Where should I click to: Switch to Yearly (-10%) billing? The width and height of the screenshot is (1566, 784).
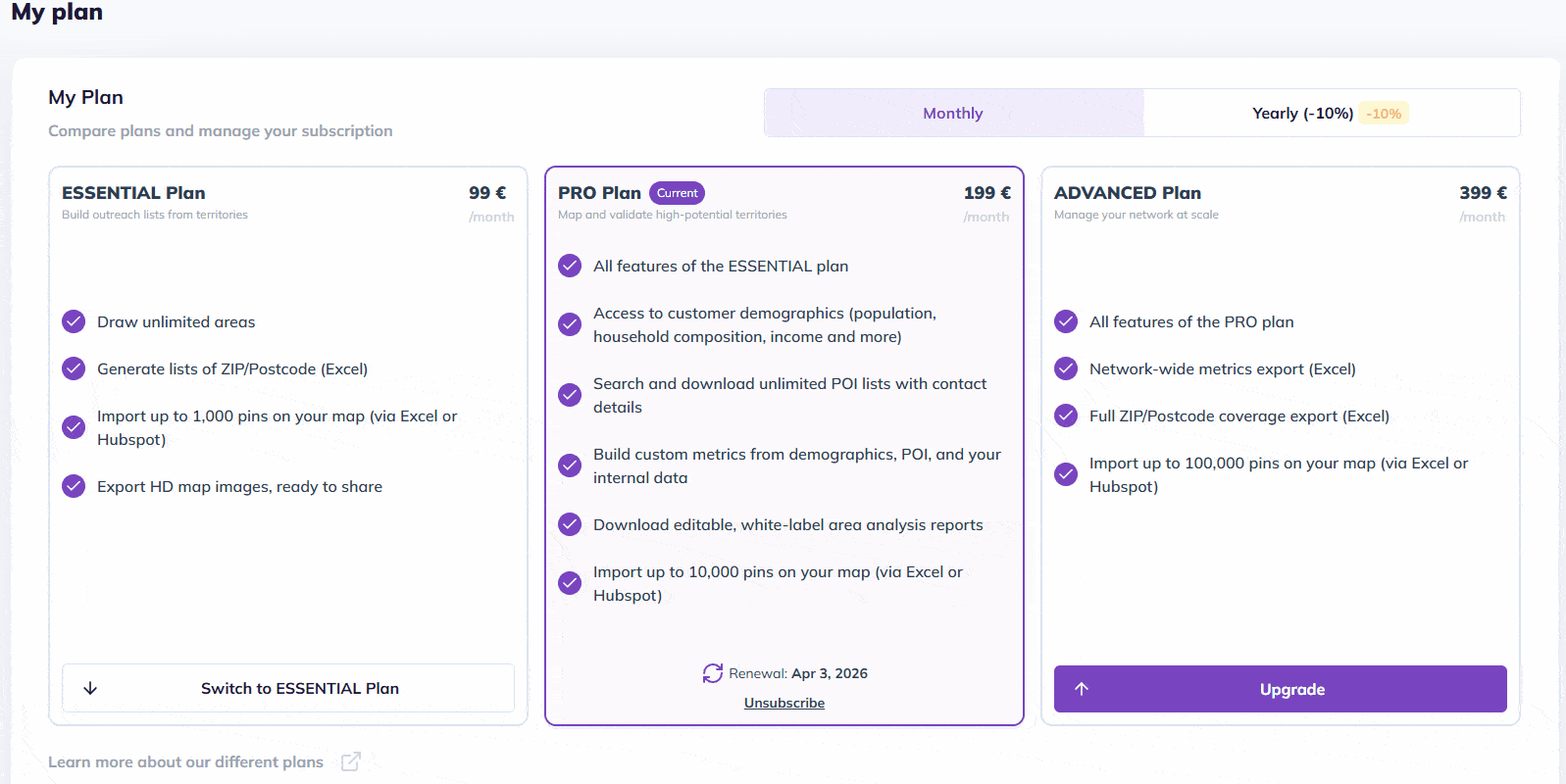[x=1302, y=113]
